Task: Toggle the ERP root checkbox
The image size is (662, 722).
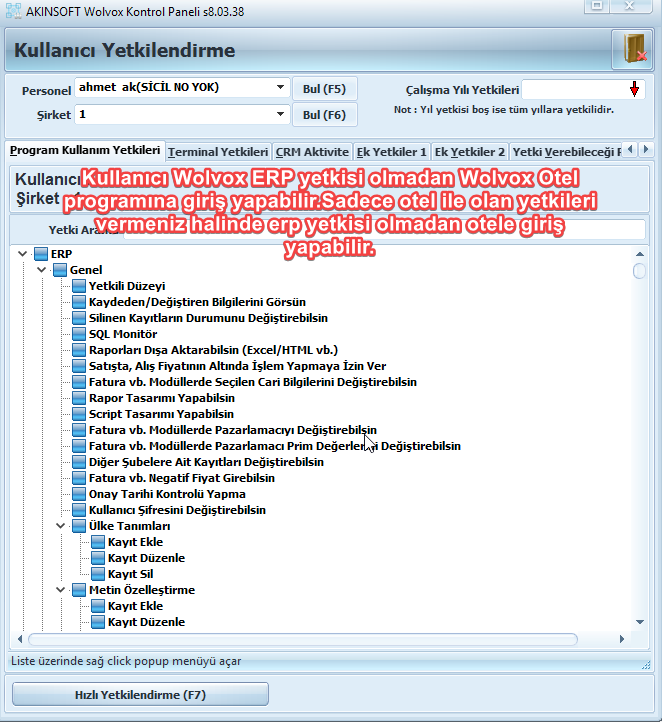Action: tap(41, 254)
